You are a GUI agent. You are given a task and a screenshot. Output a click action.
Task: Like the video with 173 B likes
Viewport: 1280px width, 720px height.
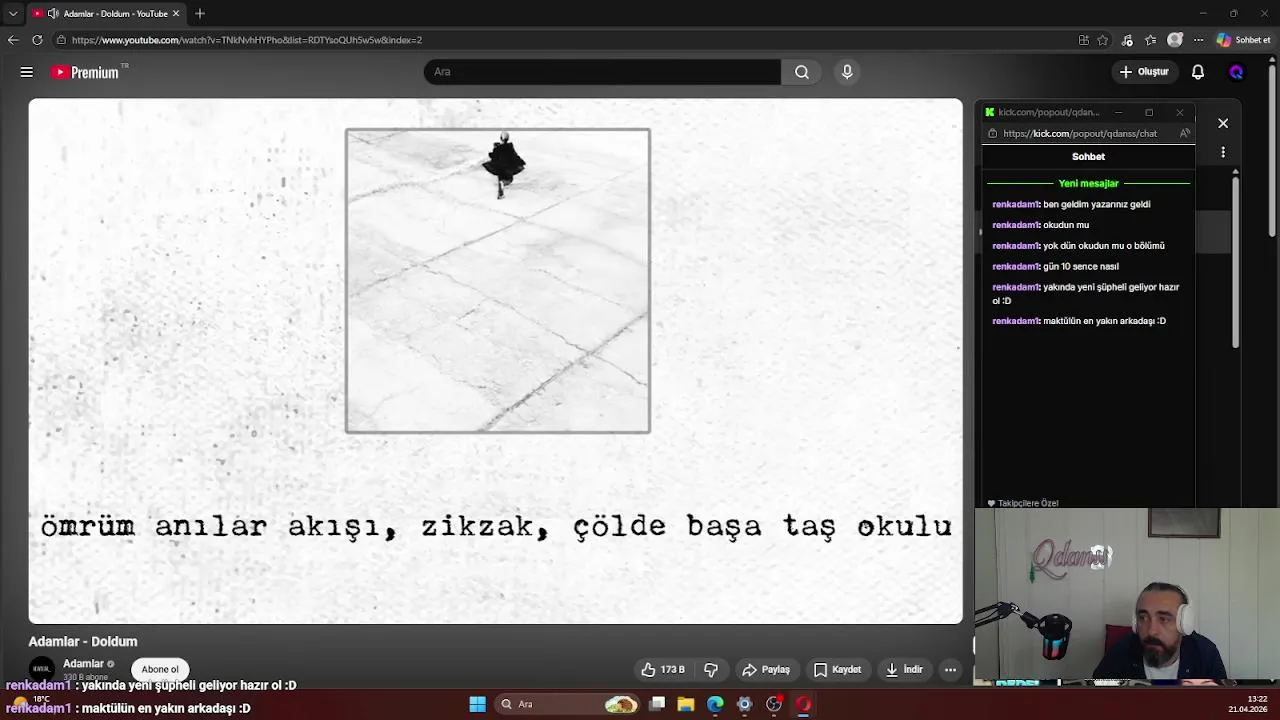(663, 670)
